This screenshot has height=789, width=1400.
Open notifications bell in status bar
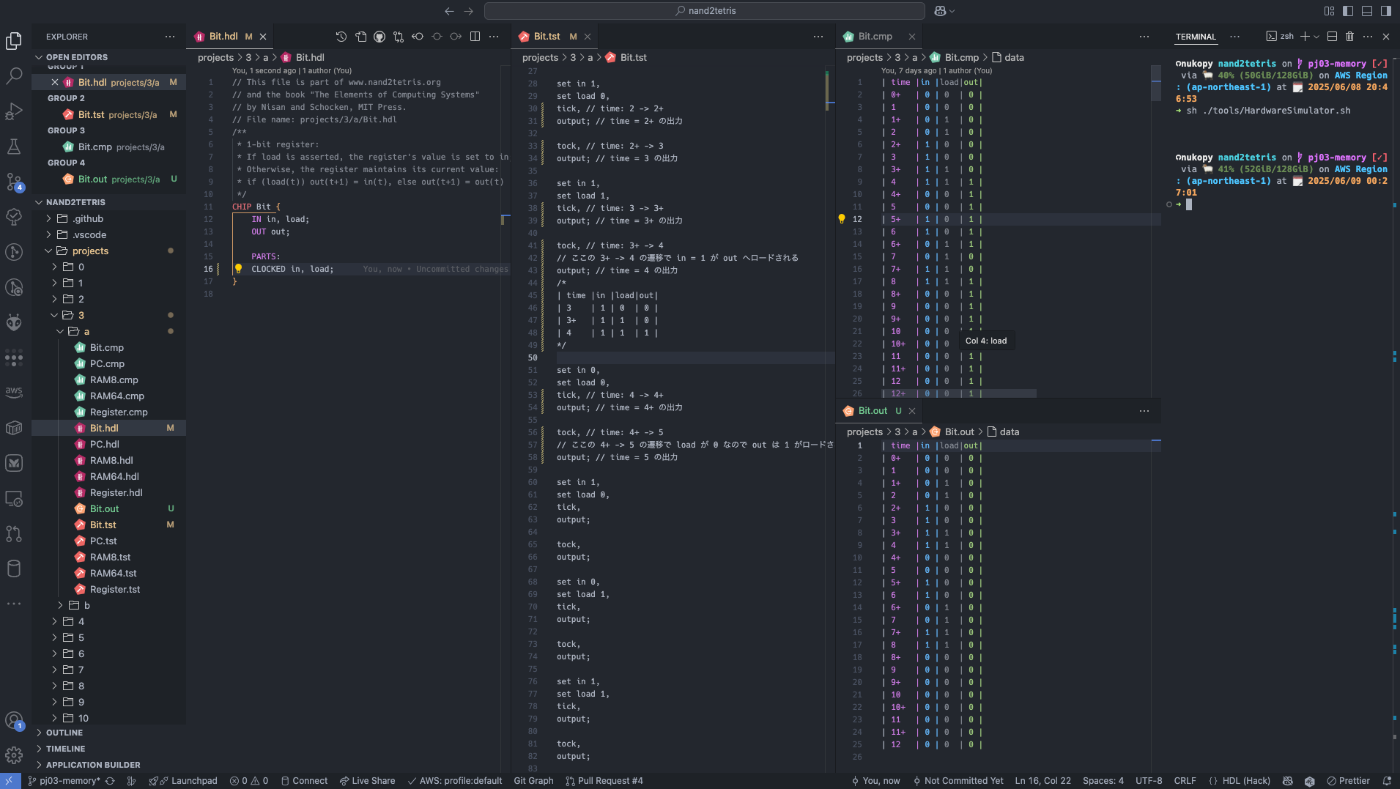point(1385,781)
